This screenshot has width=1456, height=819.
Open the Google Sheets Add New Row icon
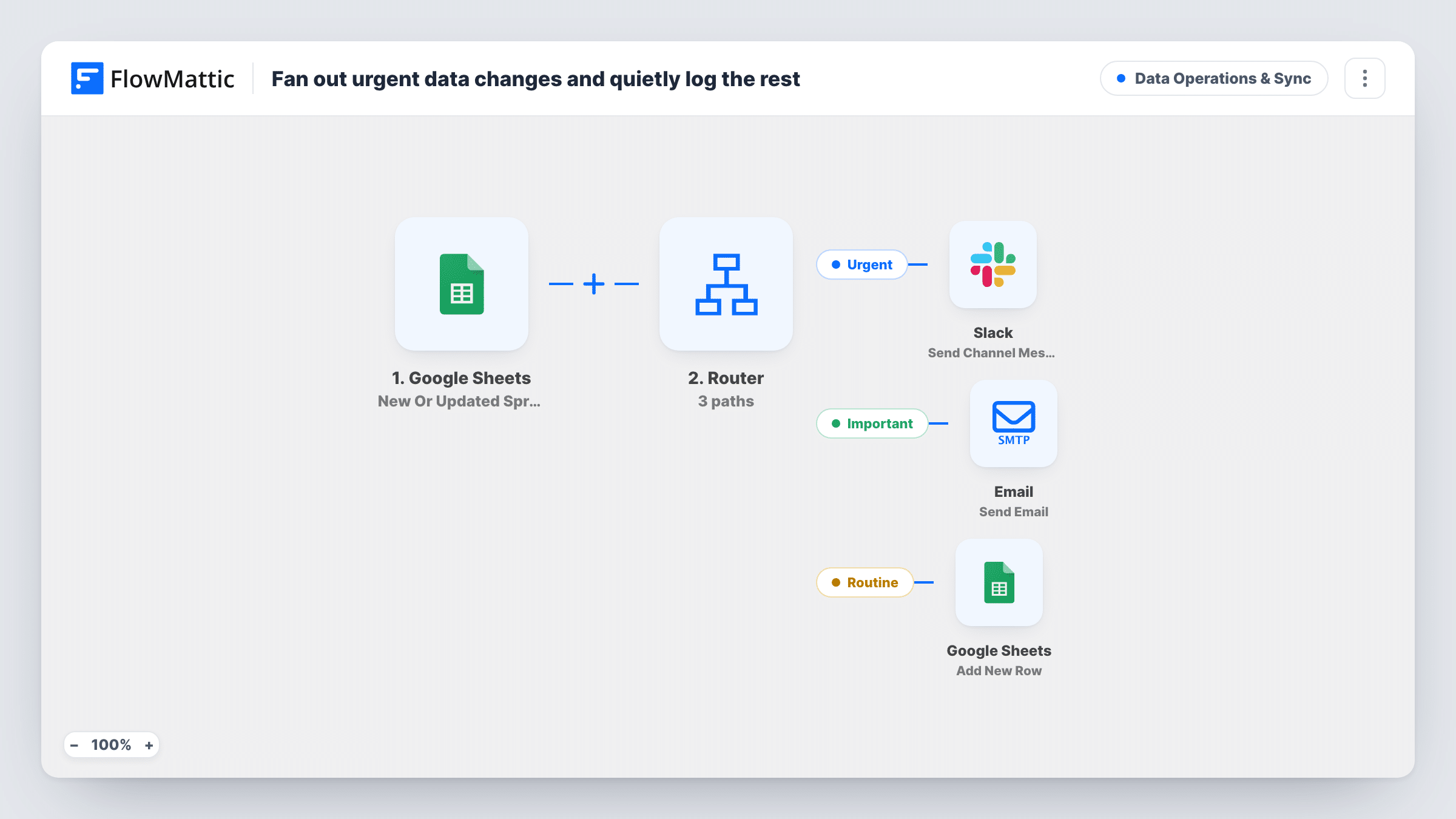(x=999, y=582)
